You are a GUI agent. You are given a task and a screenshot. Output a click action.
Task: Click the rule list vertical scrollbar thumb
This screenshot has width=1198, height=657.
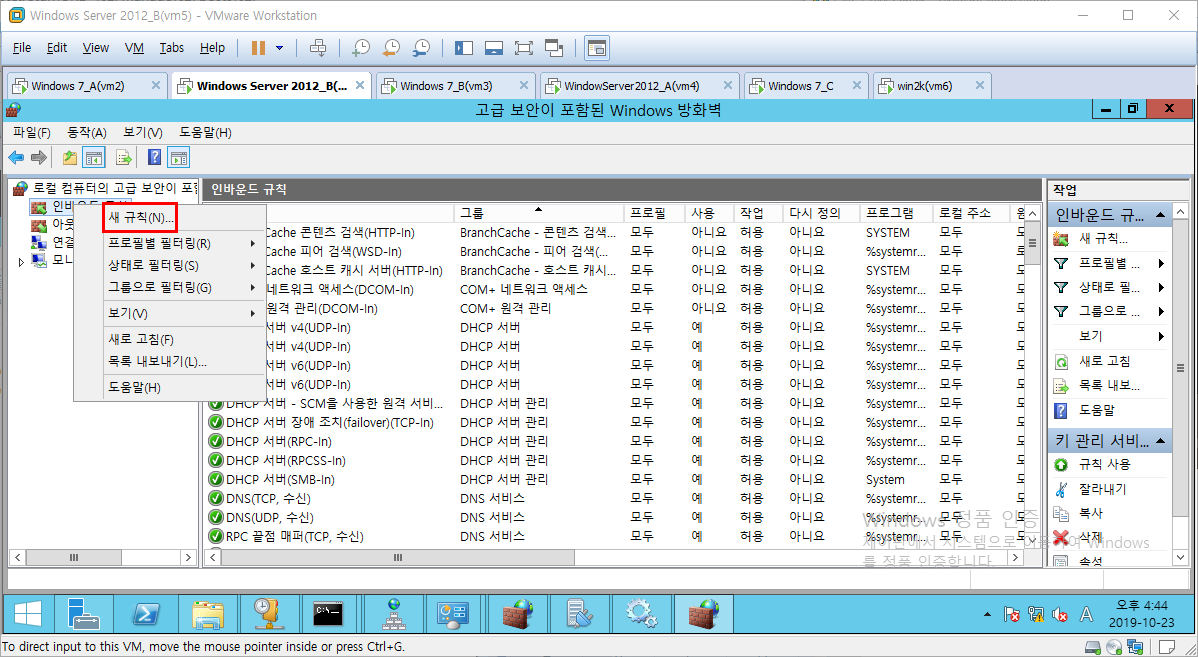click(x=1032, y=244)
